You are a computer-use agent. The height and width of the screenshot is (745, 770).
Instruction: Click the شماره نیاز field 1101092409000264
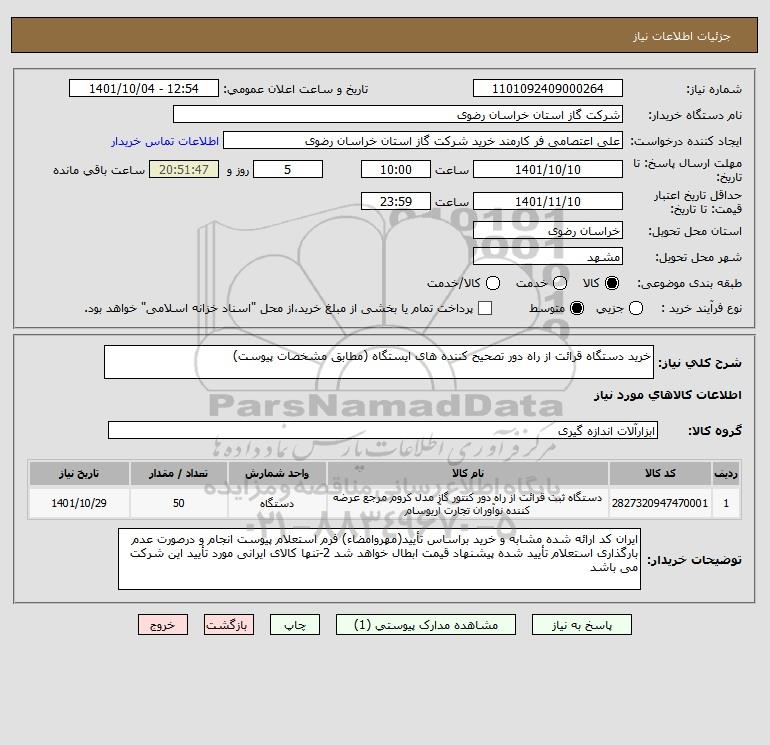coord(548,89)
